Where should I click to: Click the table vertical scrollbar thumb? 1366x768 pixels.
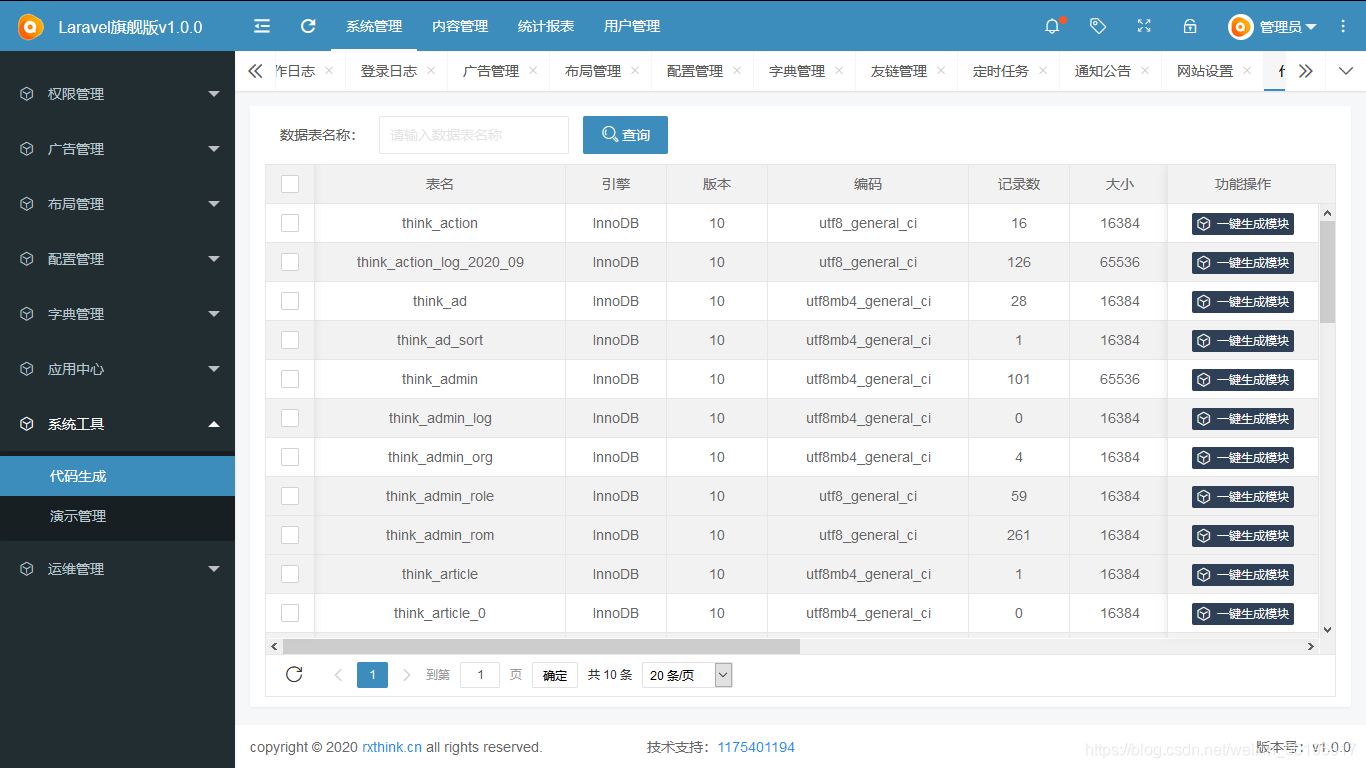pyautogui.click(x=1327, y=271)
